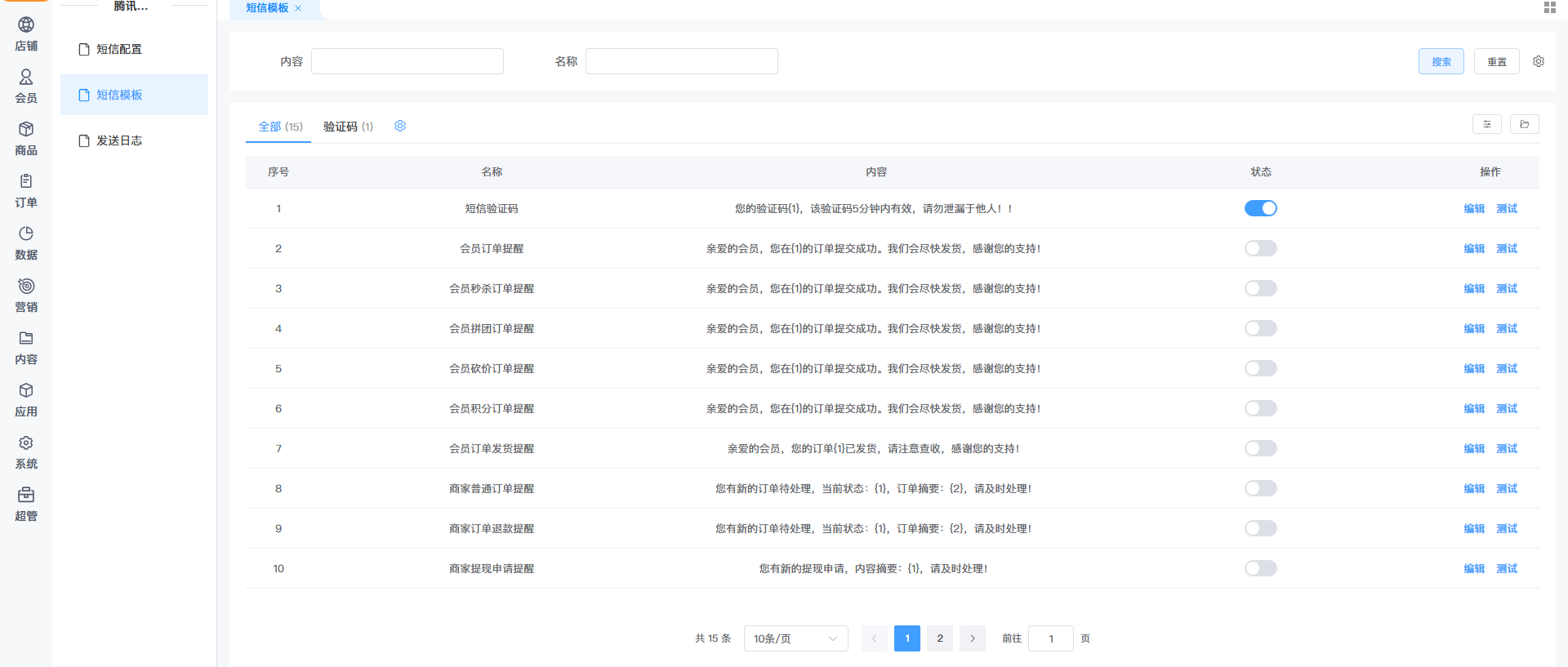Enable the 商家订单退款提醒 status switch
Screen dimensions: 1568x667
click(1261, 528)
